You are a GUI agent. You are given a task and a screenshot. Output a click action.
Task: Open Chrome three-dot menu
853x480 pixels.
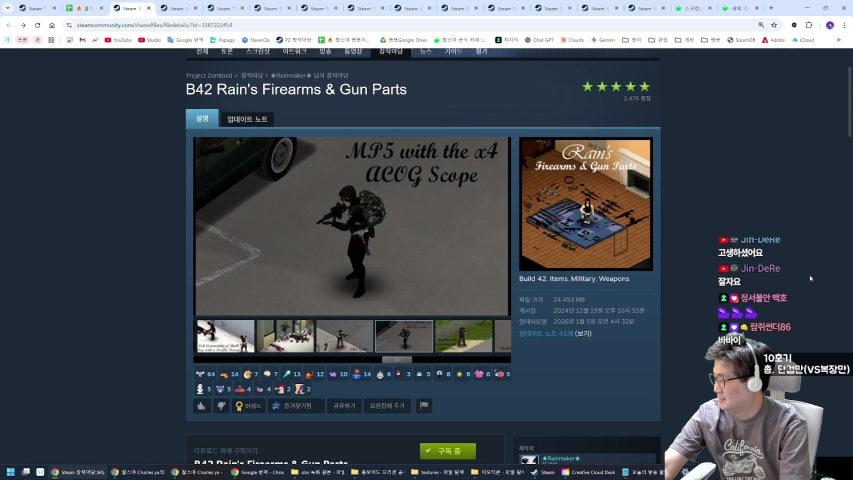pos(844,25)
